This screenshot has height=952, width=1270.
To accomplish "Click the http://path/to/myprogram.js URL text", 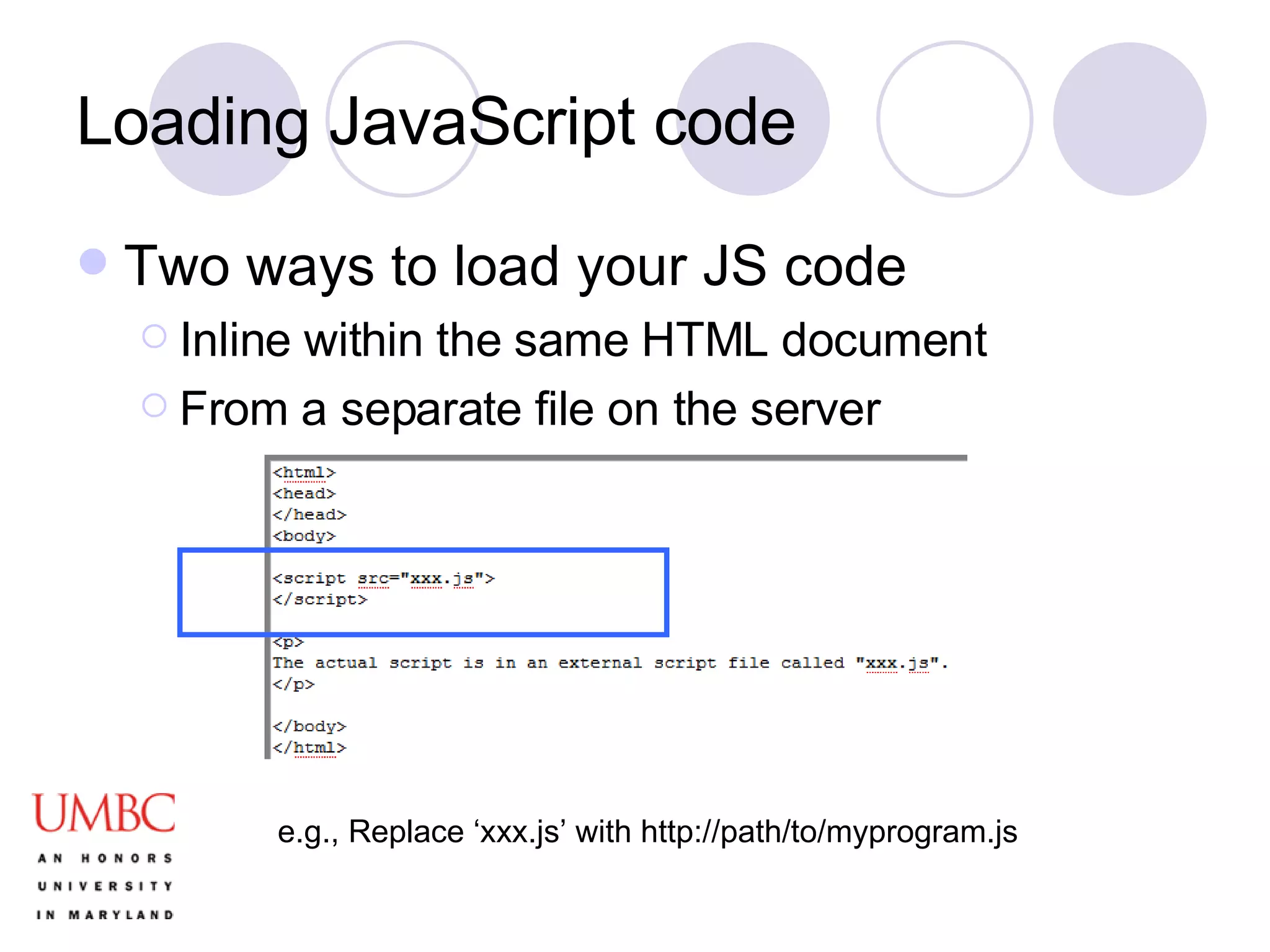I will [x=828, y=832].
